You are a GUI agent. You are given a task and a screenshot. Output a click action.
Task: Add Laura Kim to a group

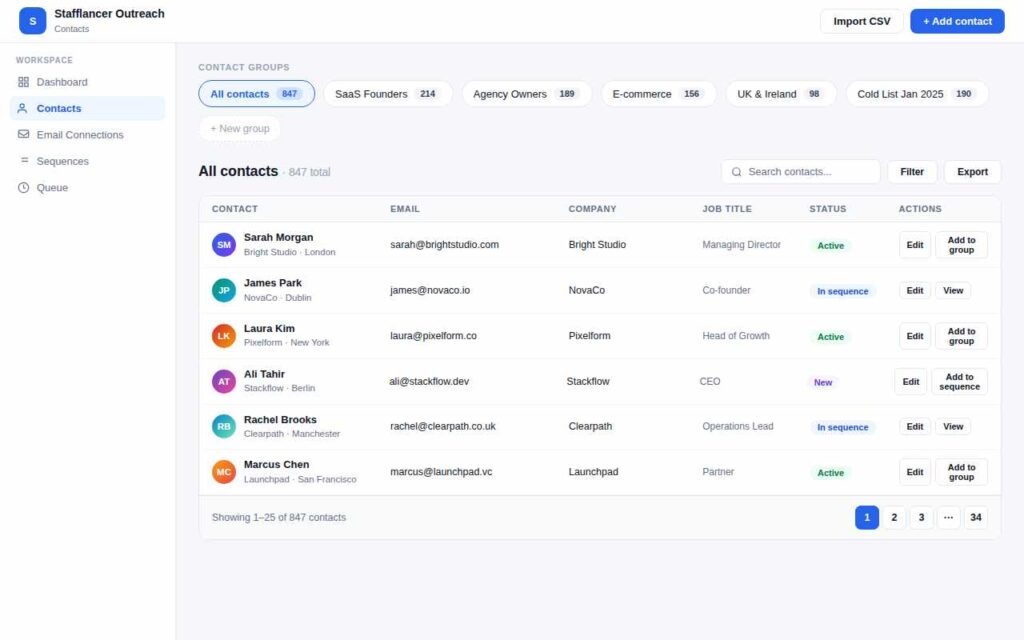[x=961, y=336]
